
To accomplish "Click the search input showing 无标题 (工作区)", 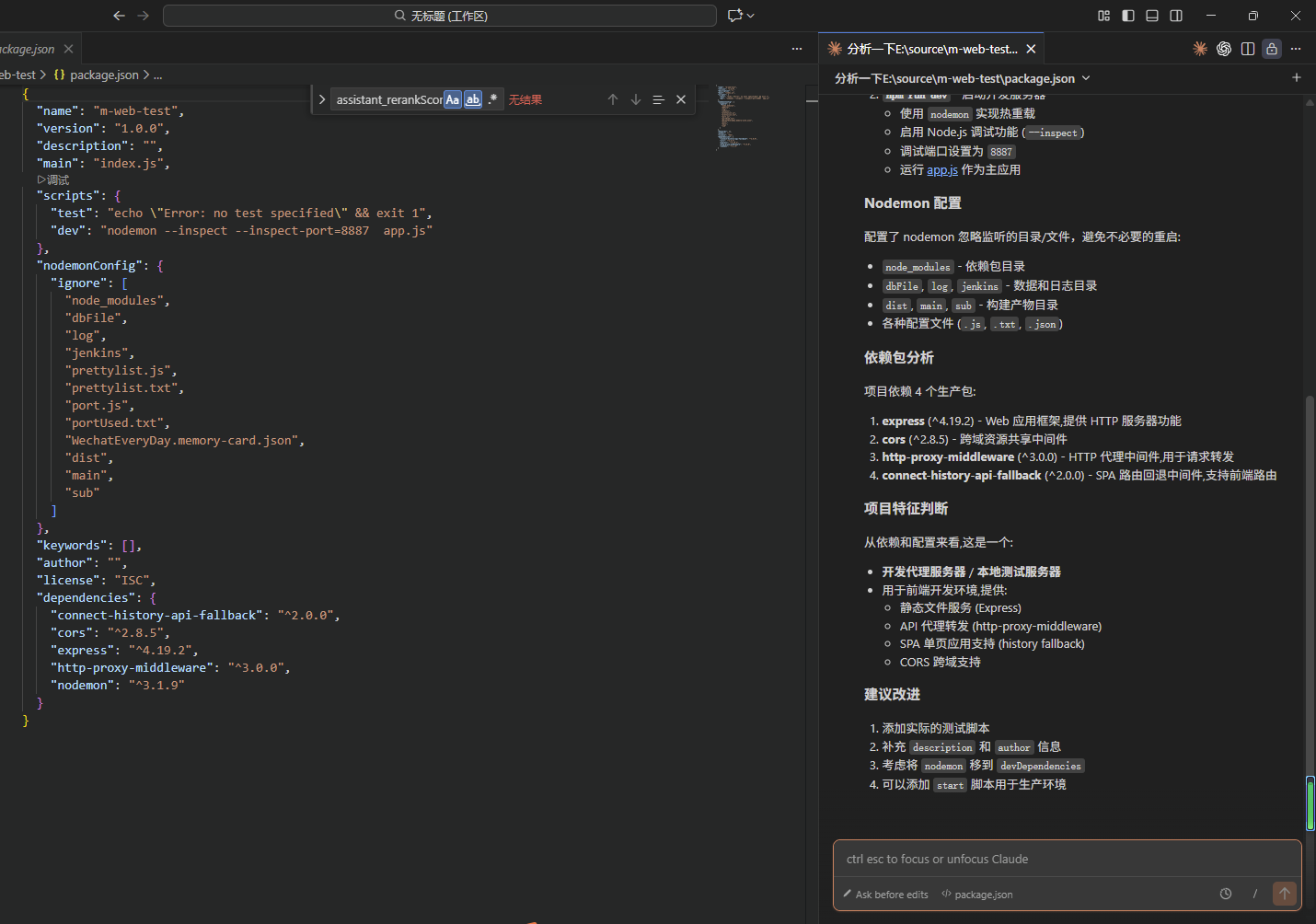I will [x=440, y=15].
